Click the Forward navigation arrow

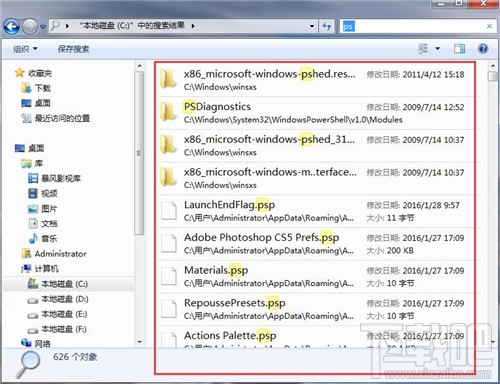(x=30, y=26)
